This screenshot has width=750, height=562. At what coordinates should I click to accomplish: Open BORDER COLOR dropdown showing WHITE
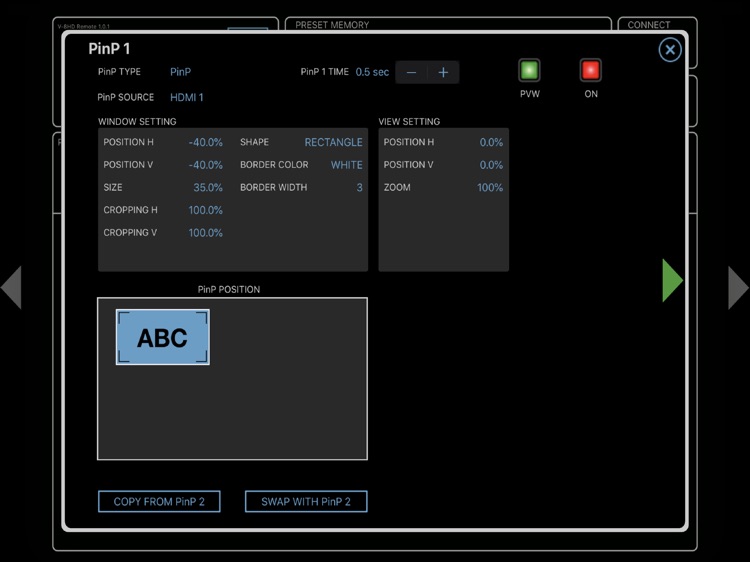[347, 165]
